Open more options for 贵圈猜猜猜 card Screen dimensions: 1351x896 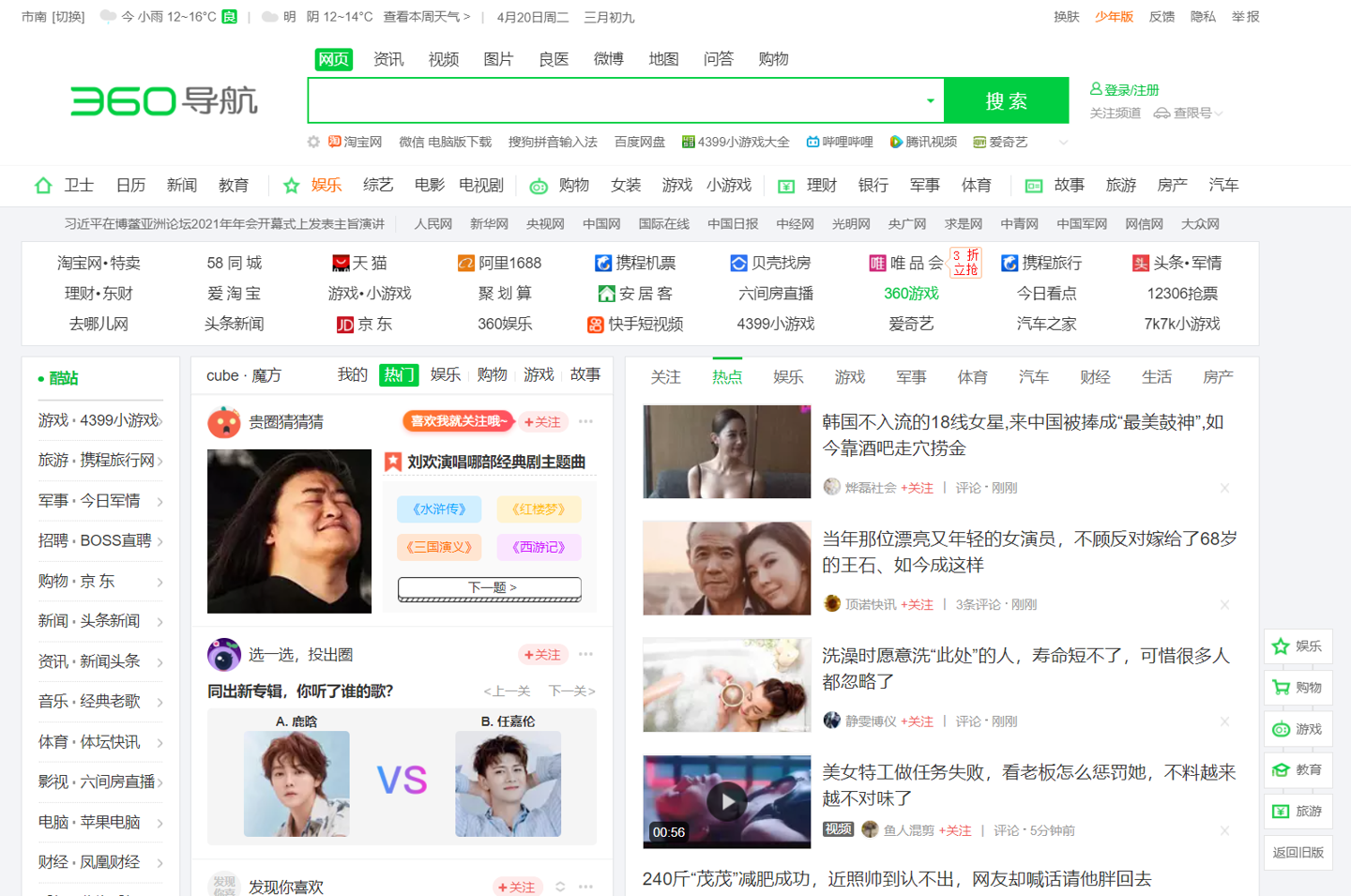click(x=586, y=422)
